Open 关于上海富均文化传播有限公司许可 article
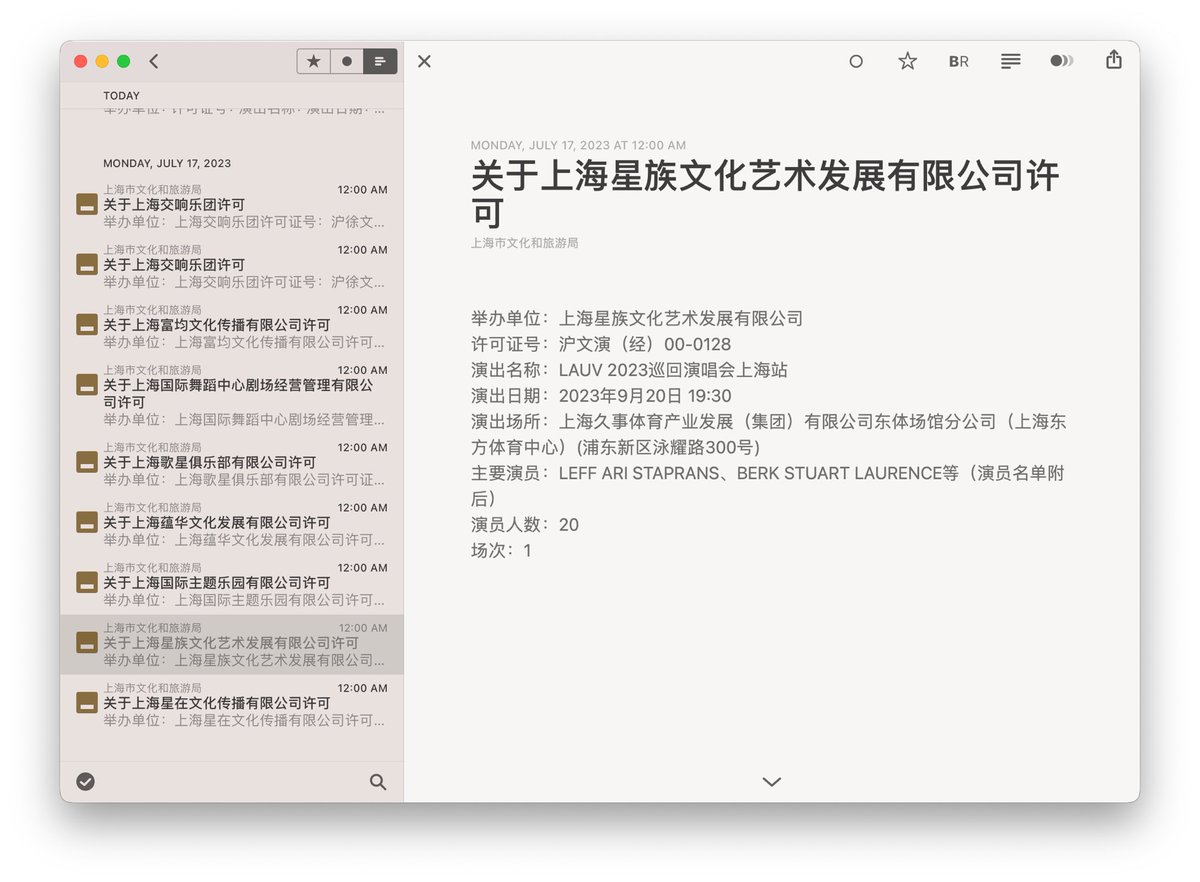Screen dimensions: 1200x882 [232, 325]
